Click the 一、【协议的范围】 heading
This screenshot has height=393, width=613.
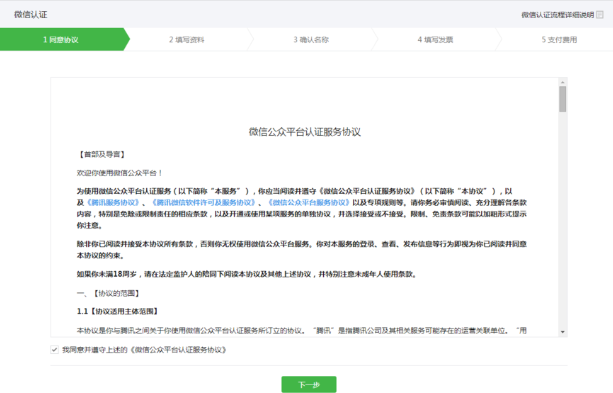tap(108, 293)
